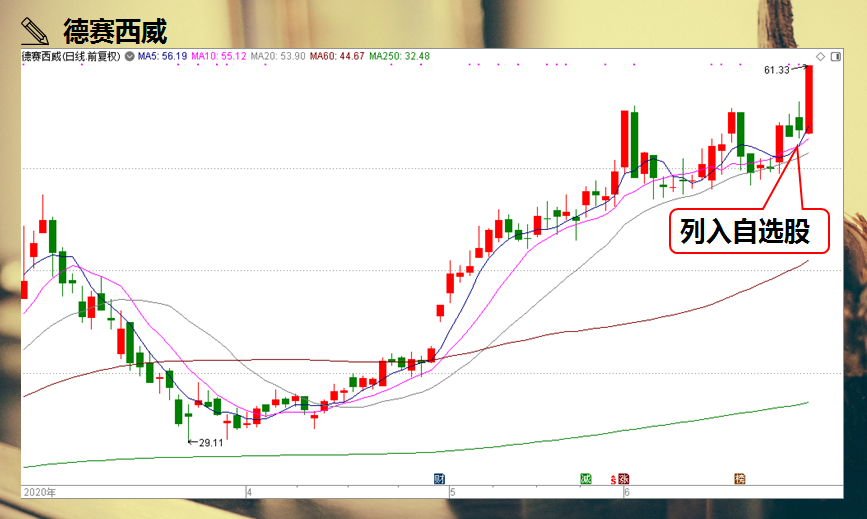Viewport: 867px width, 519px height.
Task: Open the 财 financial report marker
Action: [440, 479]
